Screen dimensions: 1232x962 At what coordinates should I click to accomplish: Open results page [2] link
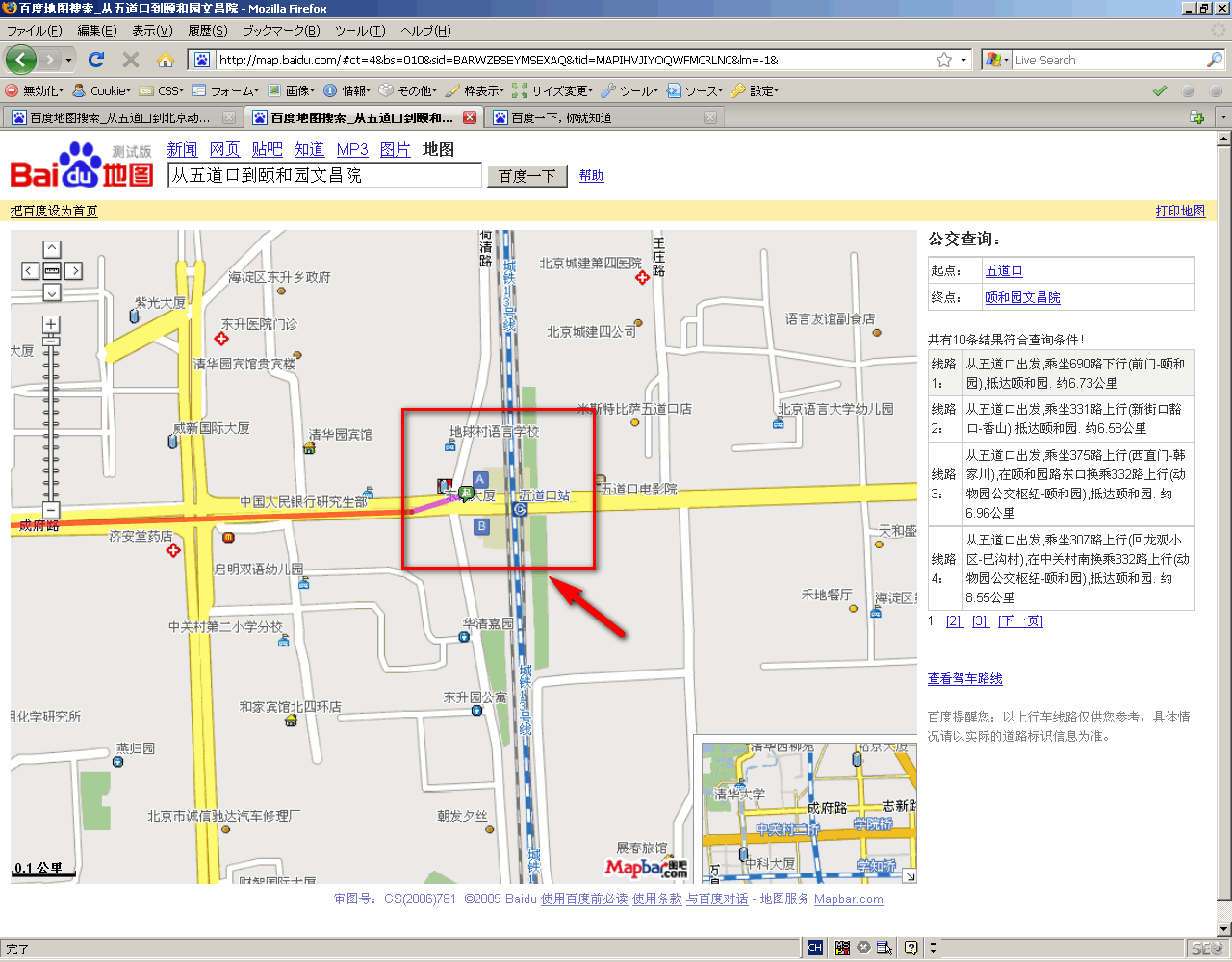click(x=954, y=620)
